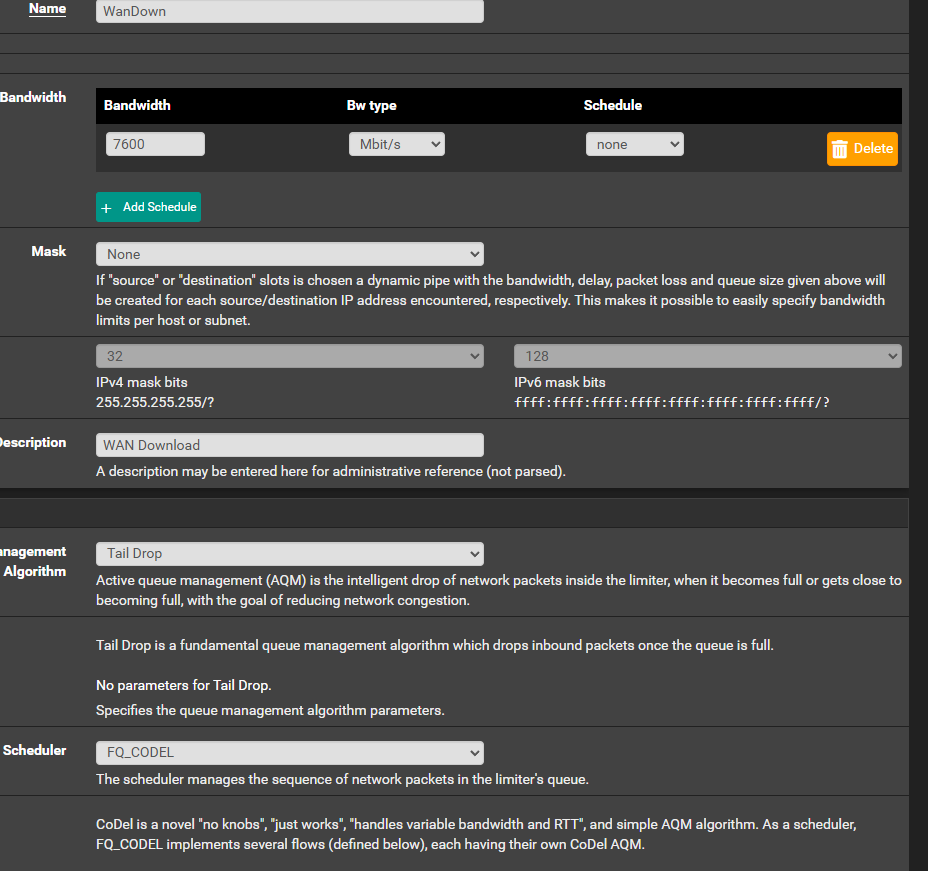Click the Mask field label
The height and width of the screenshot is (871, 928).
pyautogui.click(x=48, y=251)
